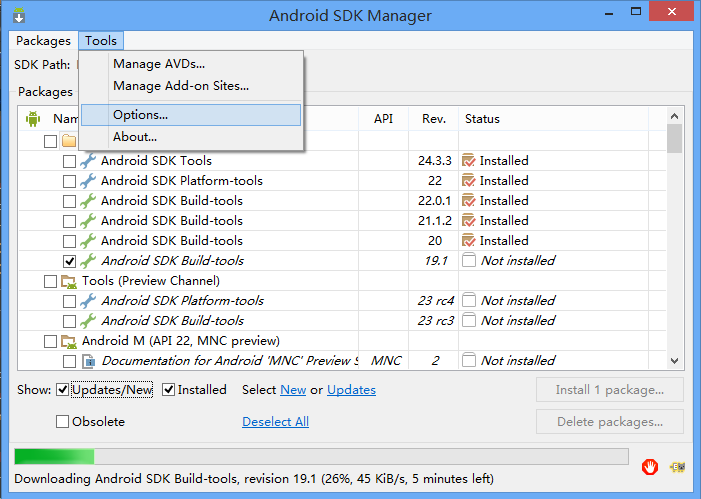Click not-installed status icon for 23 rc4

[469, 300]
